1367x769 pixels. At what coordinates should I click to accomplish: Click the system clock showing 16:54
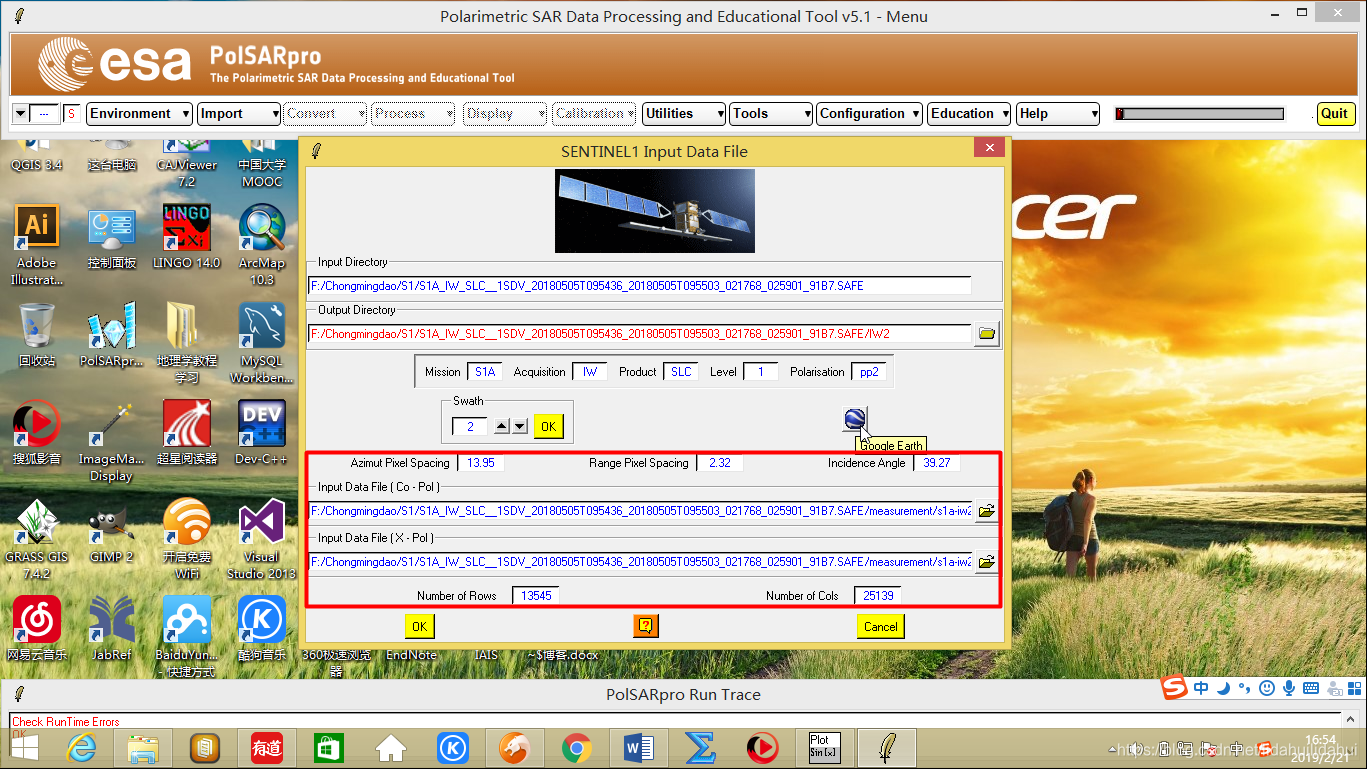[x=1320, y=740]
